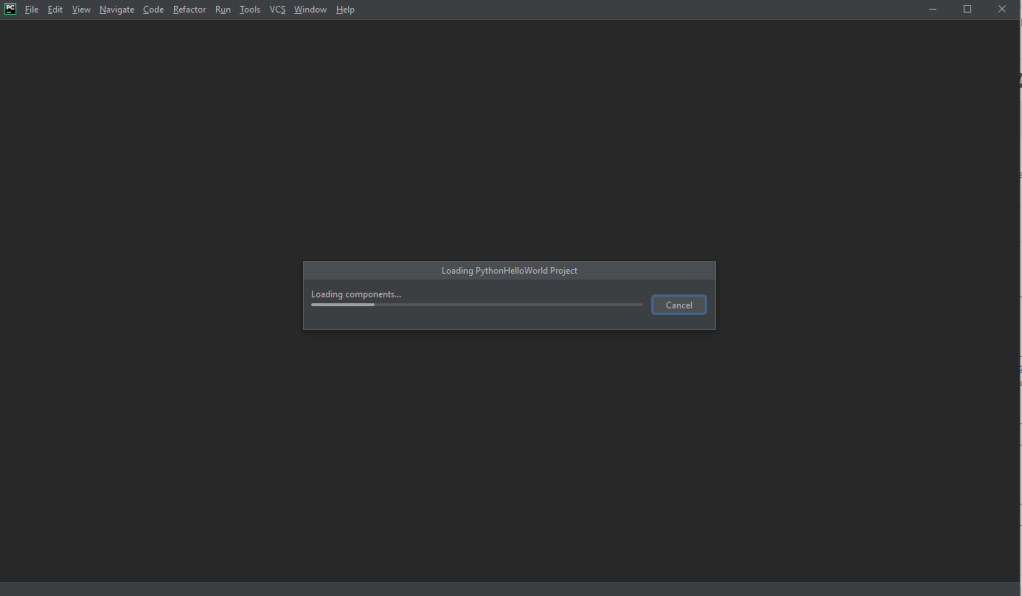Click the 'Loading components...' status text
This screenshot has width=1022, height=596.
pos(356,294)
